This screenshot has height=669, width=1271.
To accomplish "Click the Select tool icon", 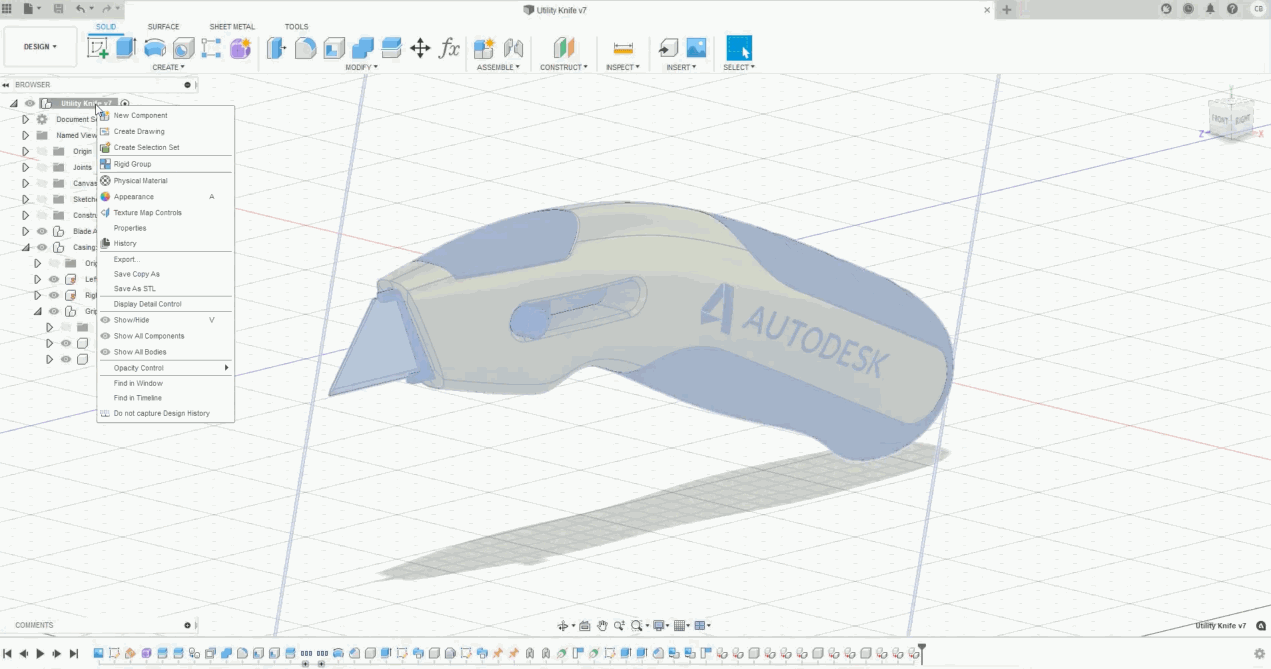I will (738, 48).
